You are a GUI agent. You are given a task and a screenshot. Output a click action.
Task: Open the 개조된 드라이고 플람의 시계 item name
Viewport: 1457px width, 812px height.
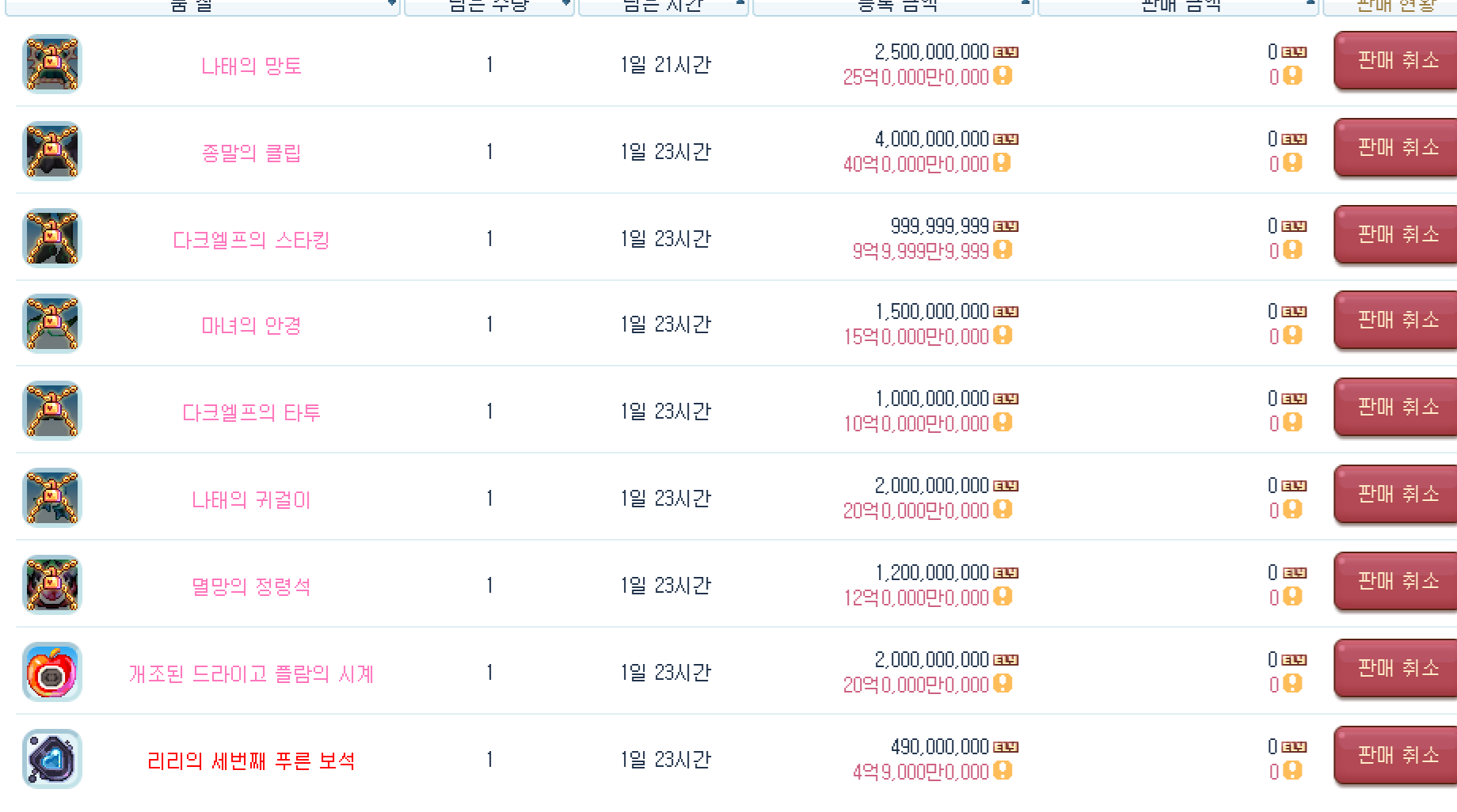coord(250,674)
